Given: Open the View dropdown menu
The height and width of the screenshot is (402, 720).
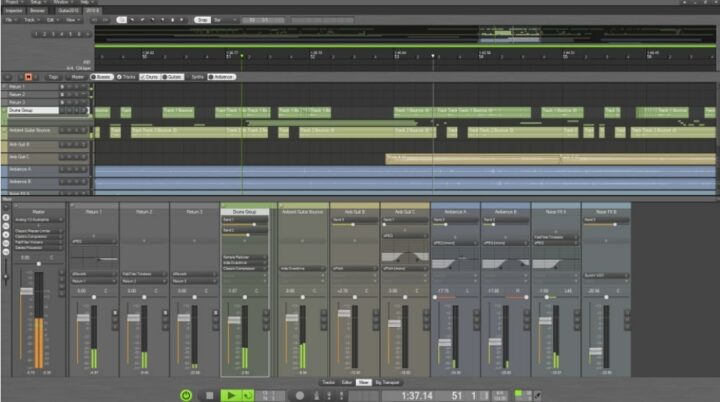Looking at the screenshot, I should [x=72, y=19].
